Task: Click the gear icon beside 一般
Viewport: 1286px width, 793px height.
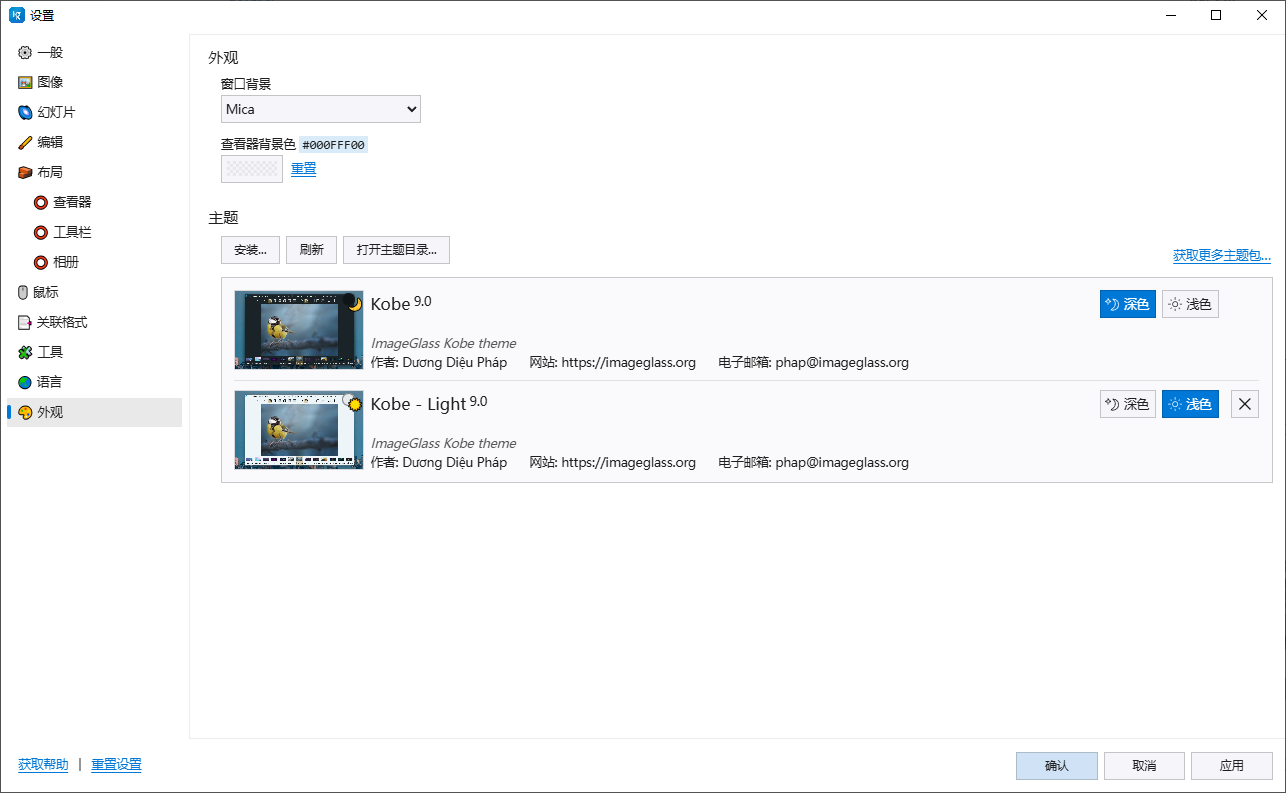Action: (x=25, y=52)
